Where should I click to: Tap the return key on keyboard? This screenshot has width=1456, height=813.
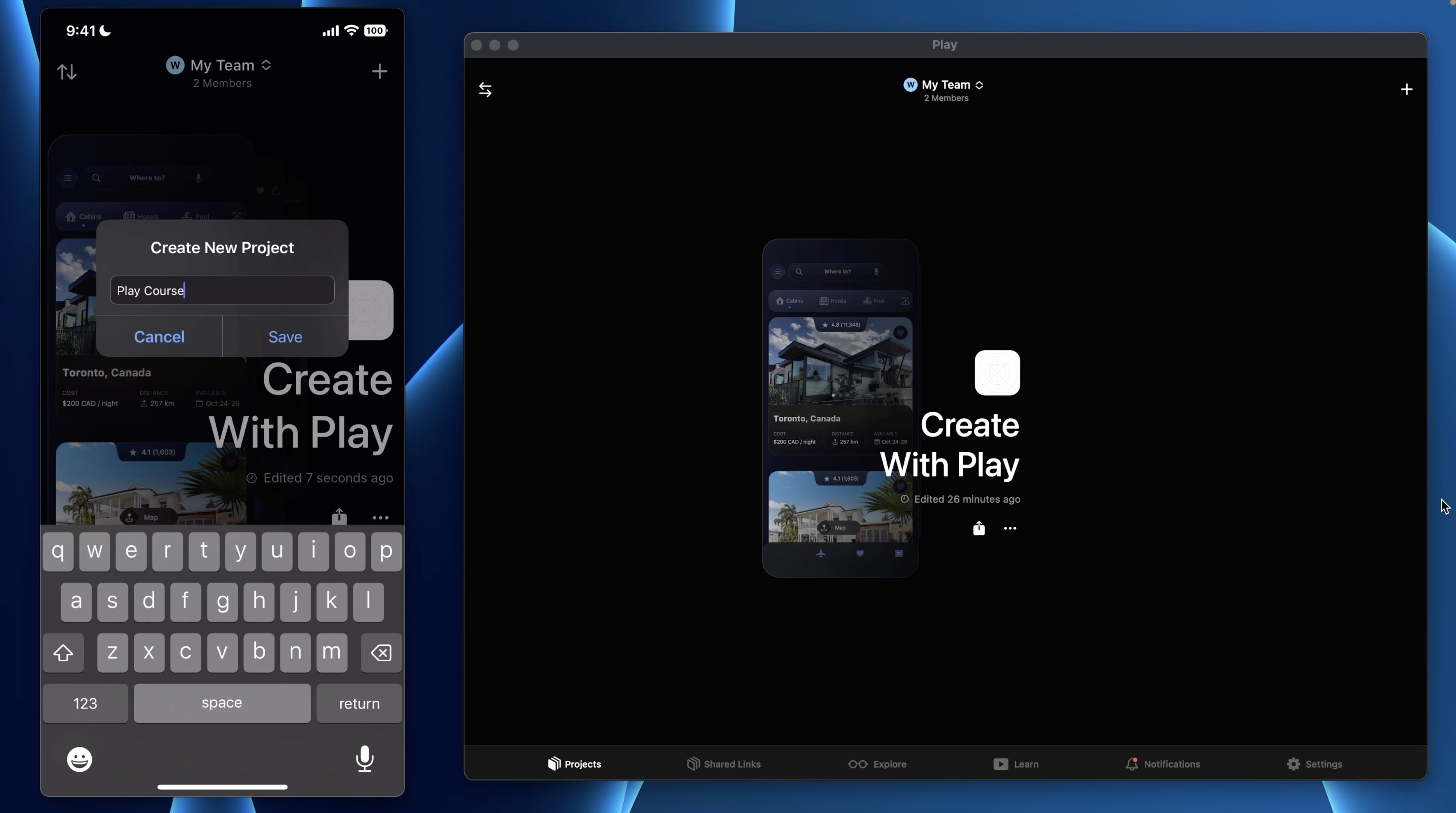(x=359, y=703)
